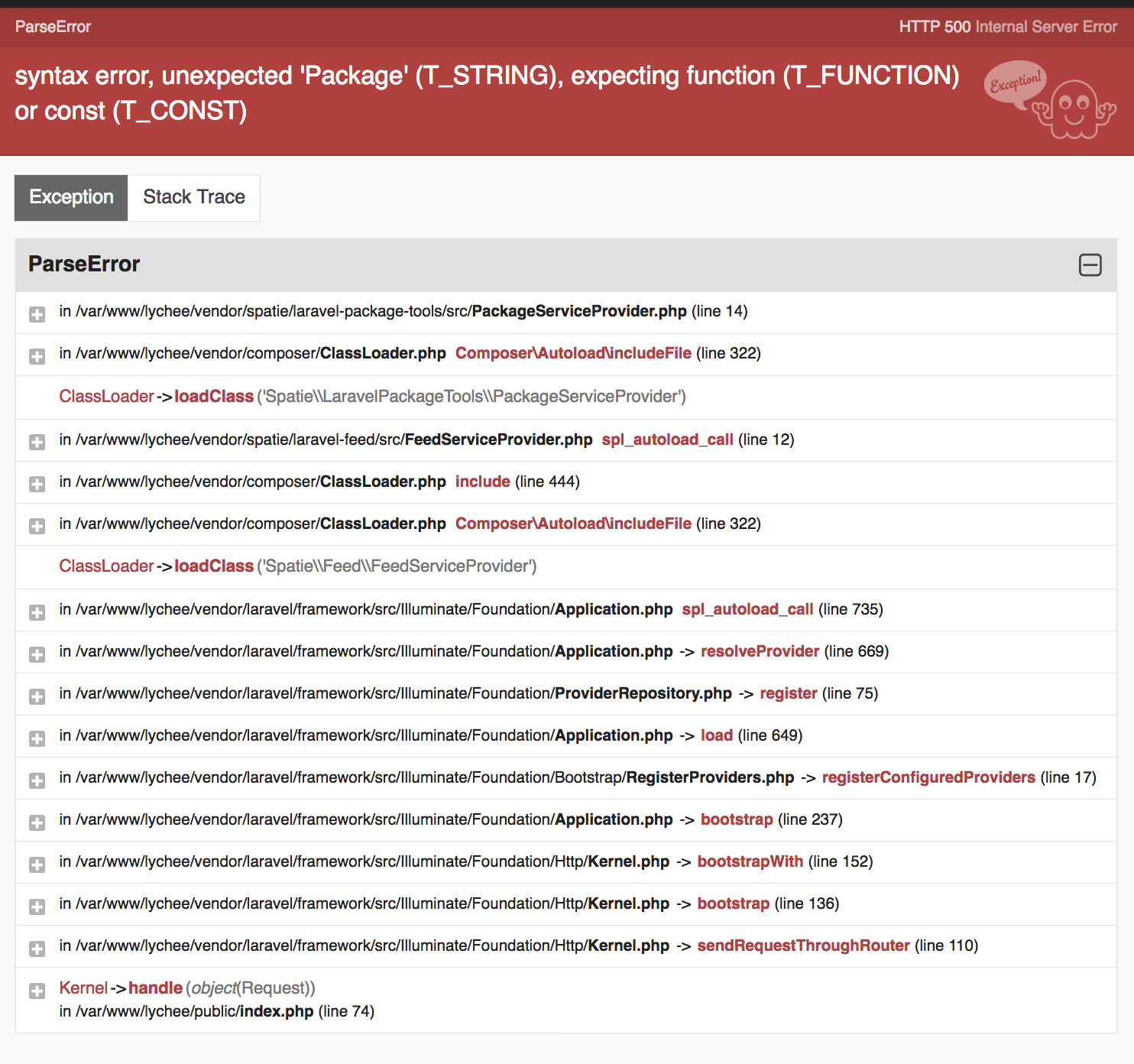The height and width of the screenshot is (1064, 1134).
Task: Expand the first ClassLoader.php includeFile frame
Action: click(x=37, y=355)
